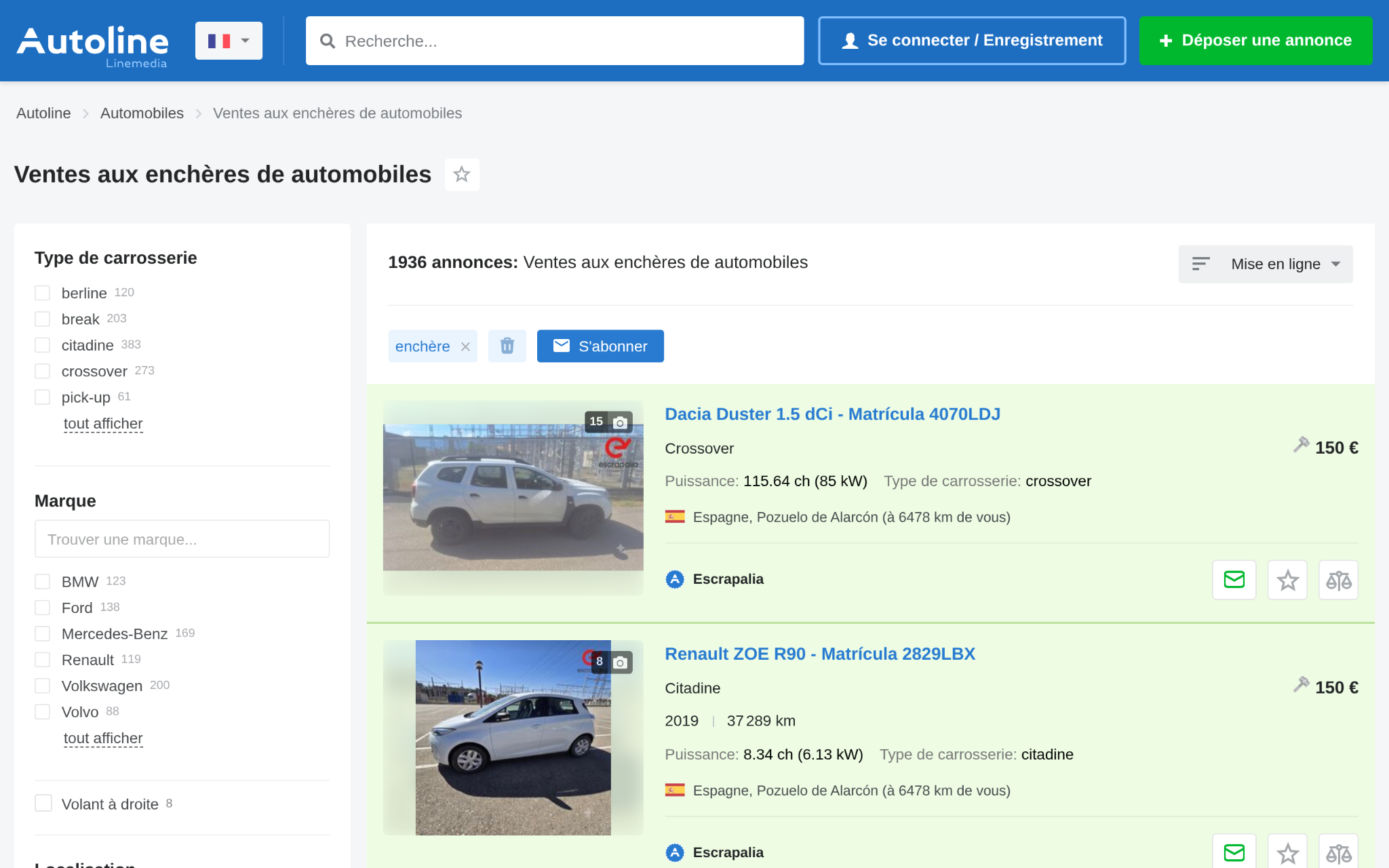This screenshot has width=1389, height=868.
Task: Click the Spain flag on Renault ZOE listing
Action: coord(675,791)
